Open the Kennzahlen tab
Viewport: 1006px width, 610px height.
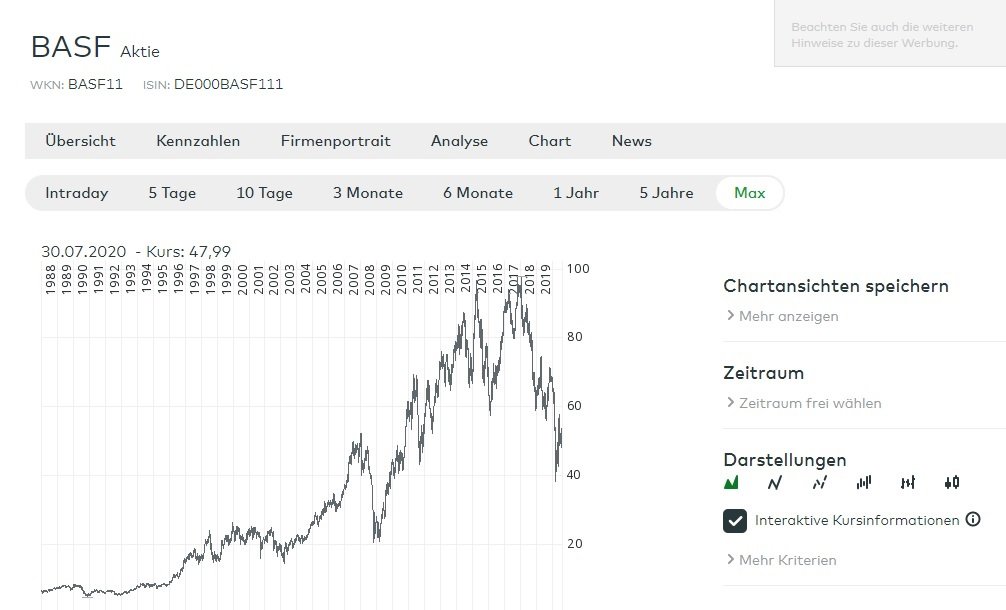click(198, 141)
